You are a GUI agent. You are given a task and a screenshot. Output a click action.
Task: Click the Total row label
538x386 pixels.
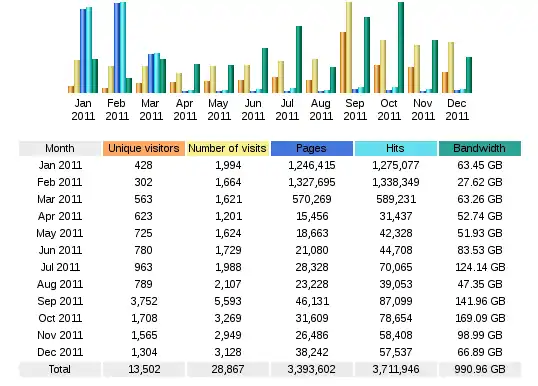coord(60,369)
